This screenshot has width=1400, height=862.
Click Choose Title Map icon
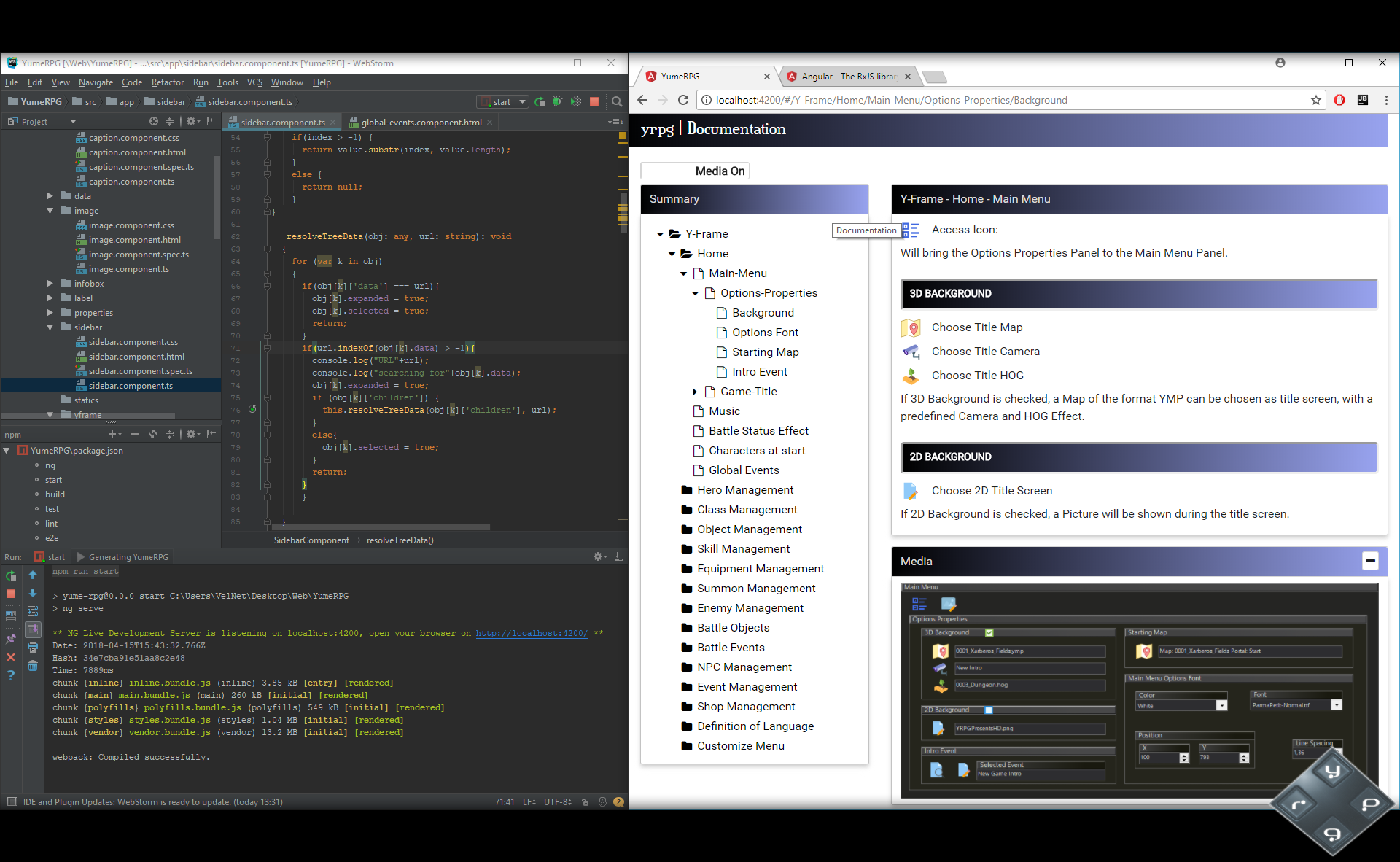(x=912, y=327)
